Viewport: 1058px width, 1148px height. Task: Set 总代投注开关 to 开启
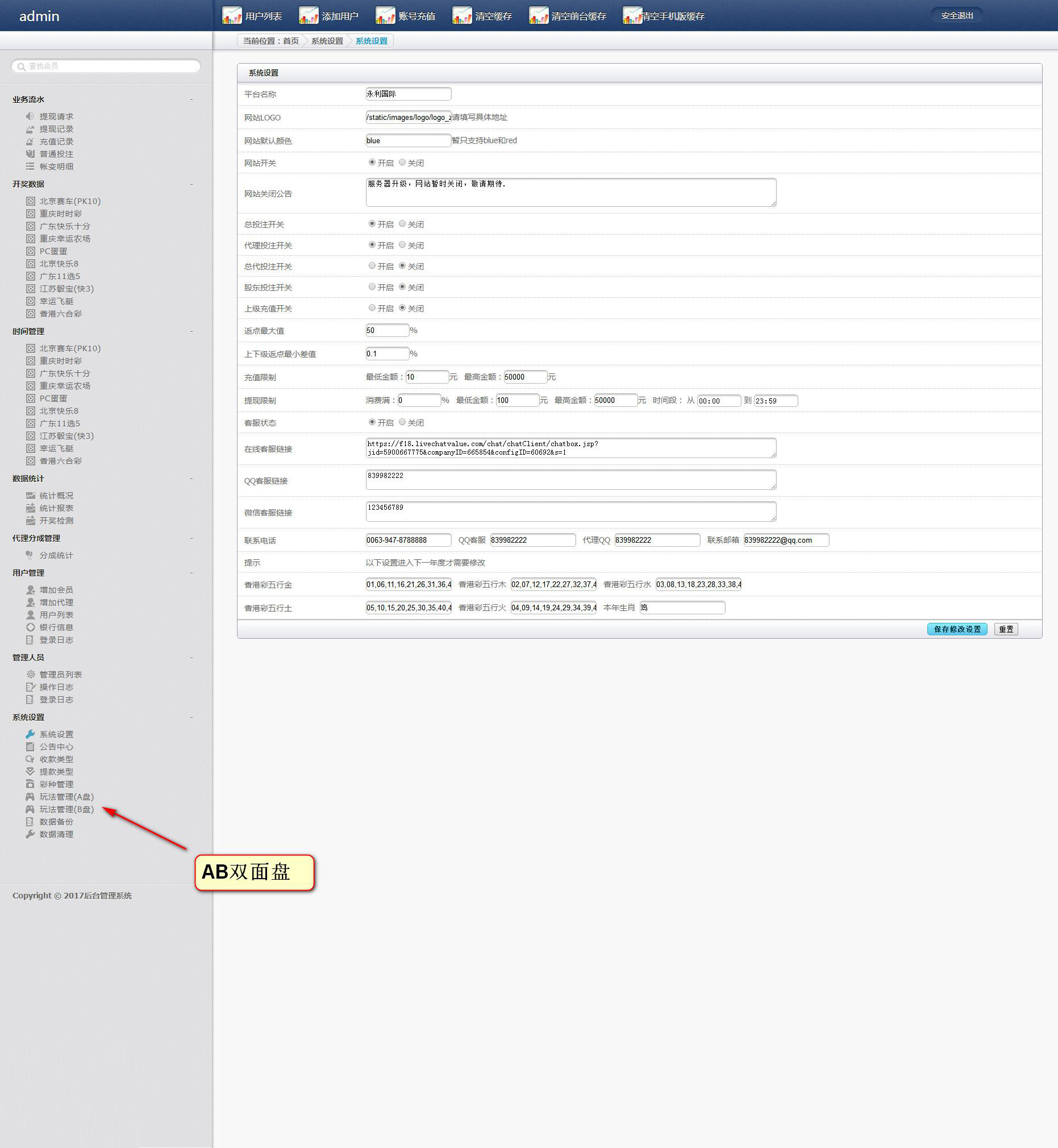pyautogui.click(x=372, y=265)
